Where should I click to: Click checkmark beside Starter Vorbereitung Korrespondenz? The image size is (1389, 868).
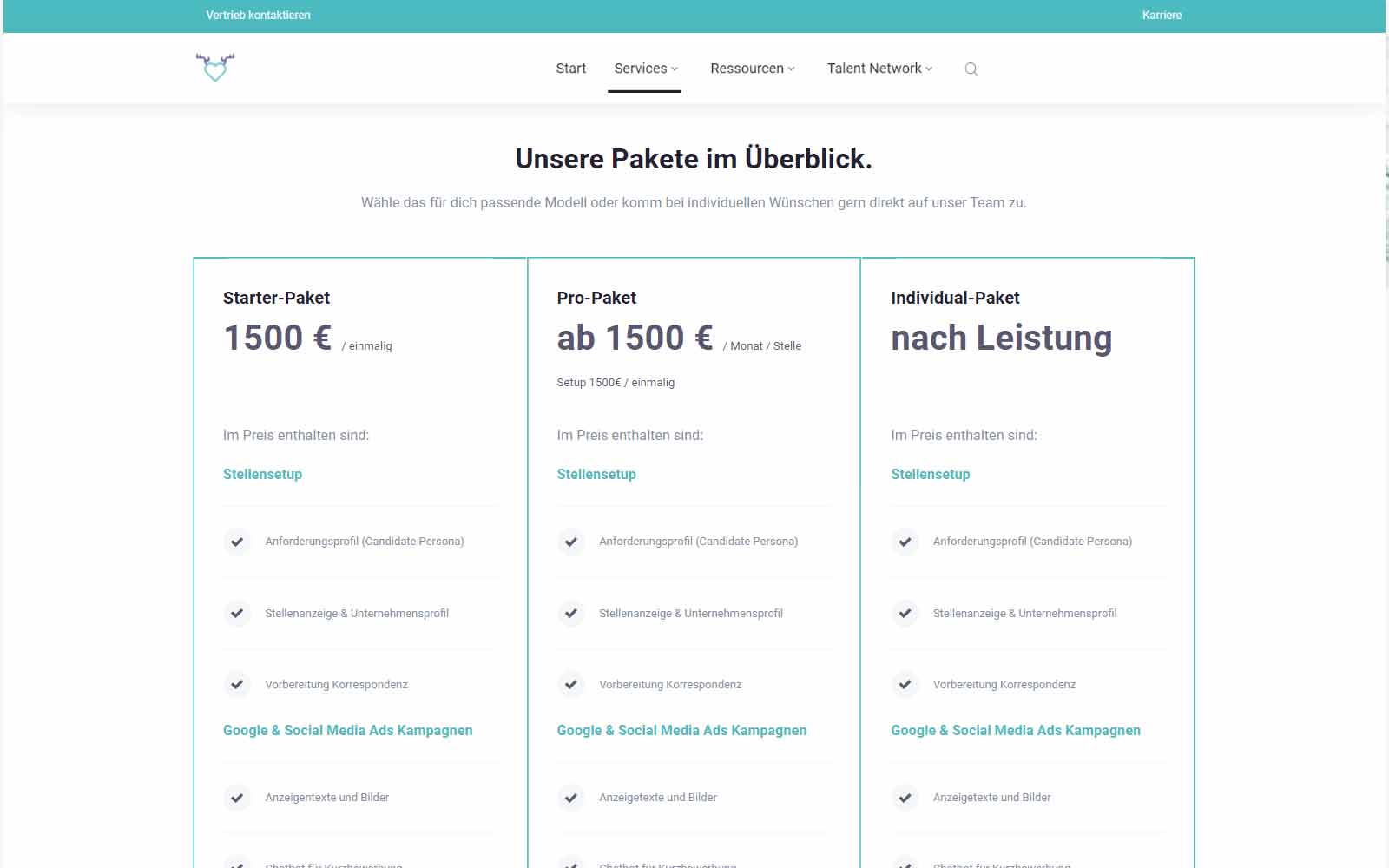[x=237, y=685]
